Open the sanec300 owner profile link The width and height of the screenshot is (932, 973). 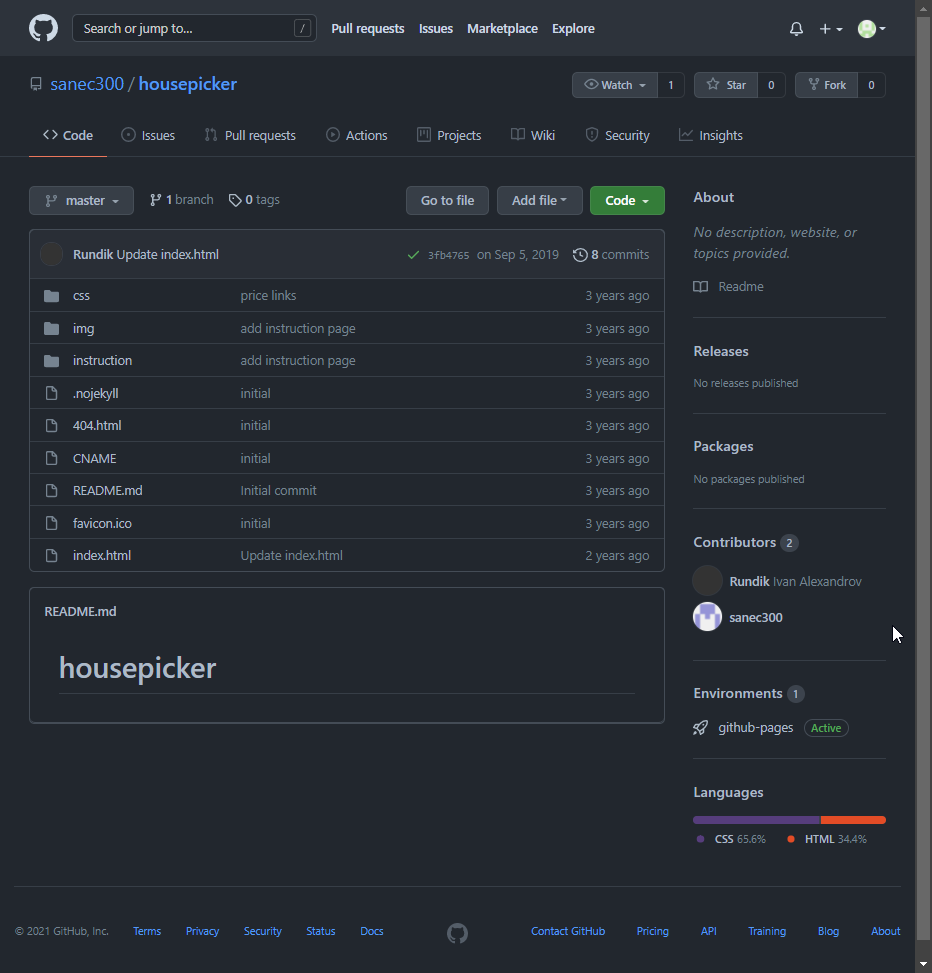tap(87, 84)
